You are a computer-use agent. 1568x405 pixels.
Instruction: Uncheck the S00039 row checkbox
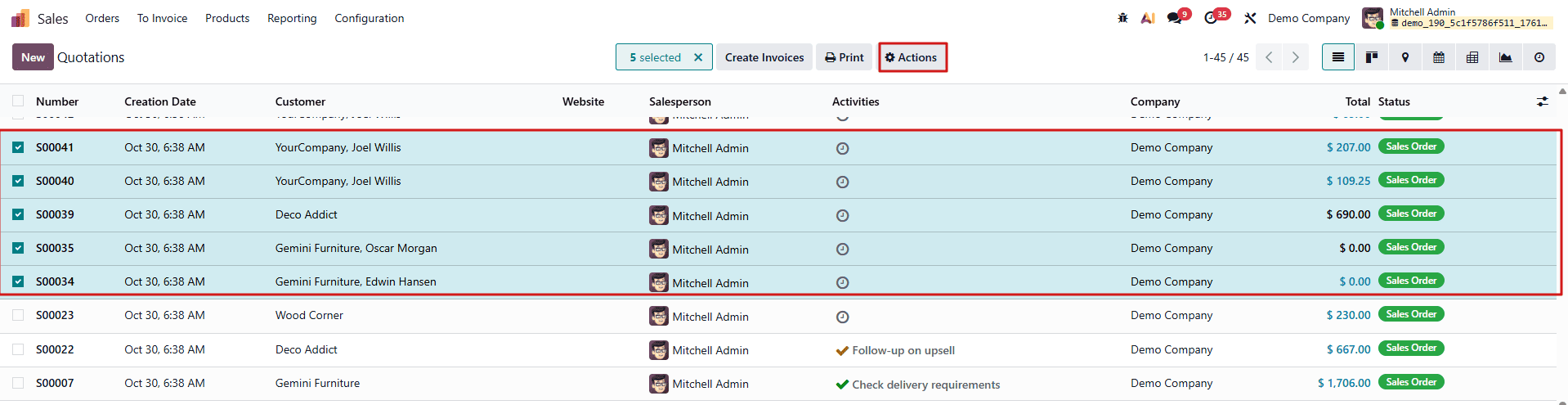tap(18, 214)
